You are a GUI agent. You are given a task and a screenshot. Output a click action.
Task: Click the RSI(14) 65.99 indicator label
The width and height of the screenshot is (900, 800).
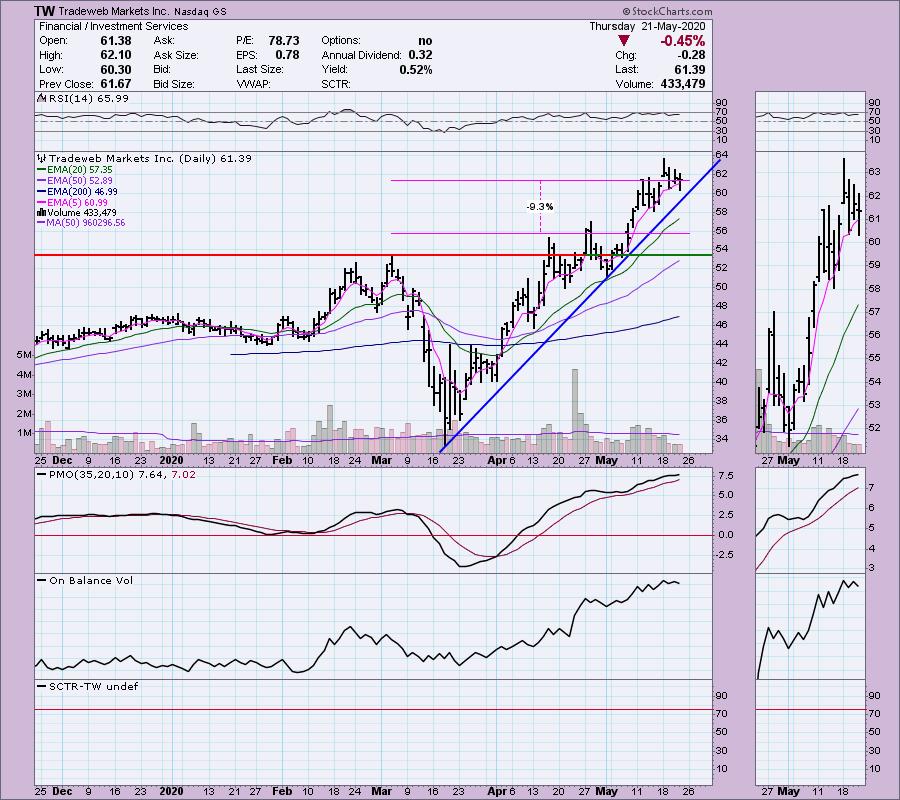click(84, 99)
